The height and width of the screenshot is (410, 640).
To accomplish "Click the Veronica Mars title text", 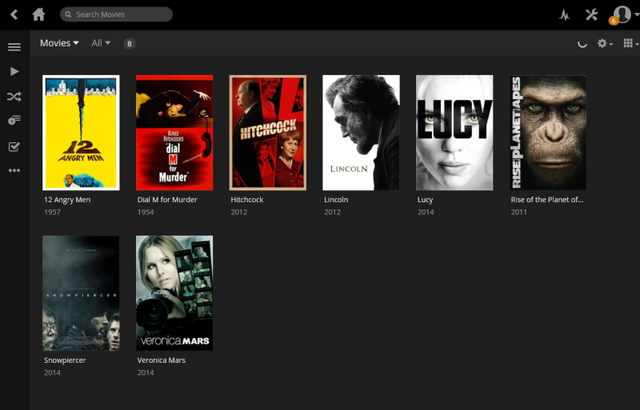I will 161,360.
